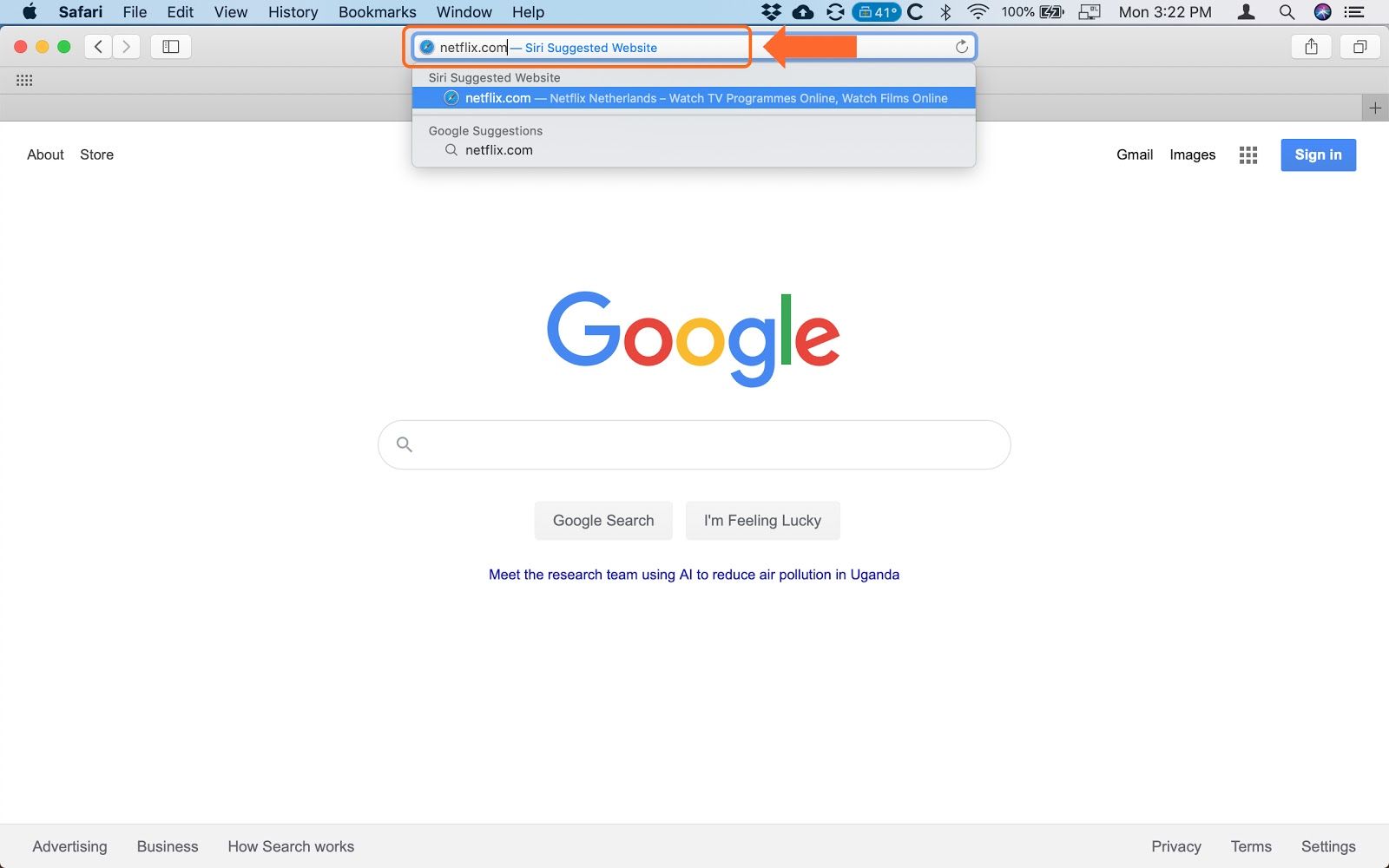
Task: Open the Advertising footer link
Action: point(69,846)
